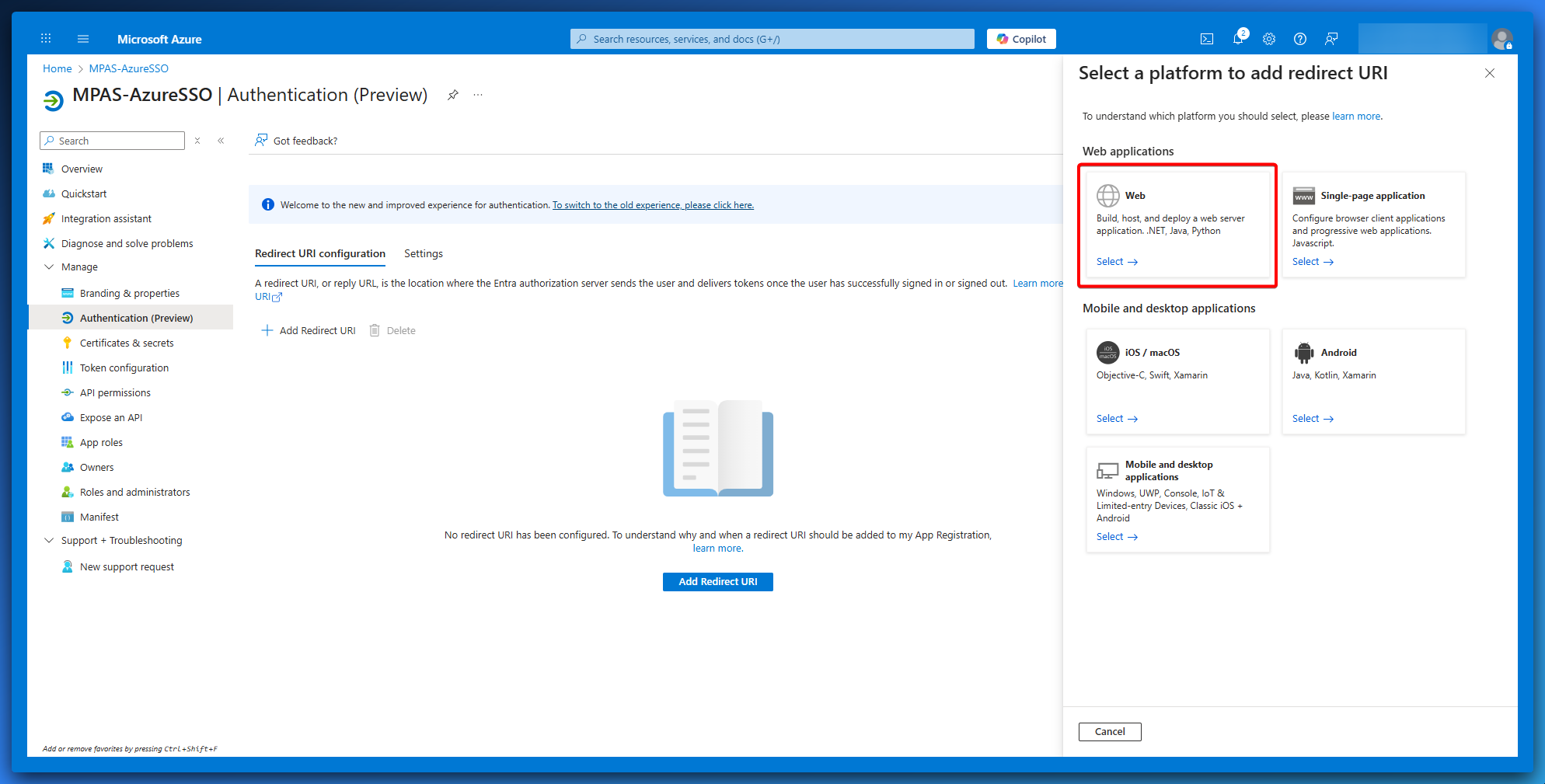Viewport: 1545px width, 784px height.
Task: Click Select under iOS / macOS
Action: point(1118,419)
